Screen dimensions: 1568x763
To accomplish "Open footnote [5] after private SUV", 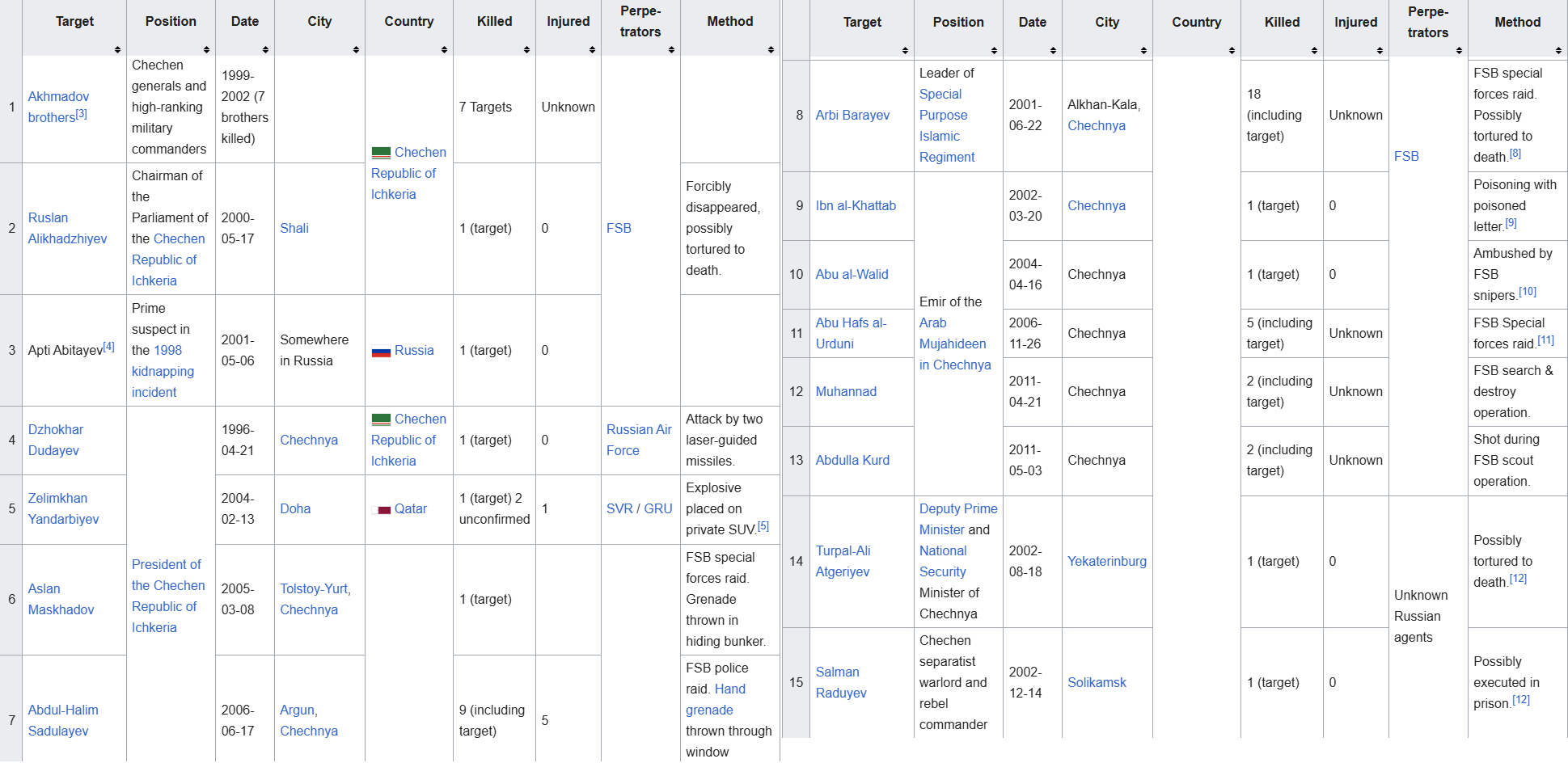I will pos(763,526).
